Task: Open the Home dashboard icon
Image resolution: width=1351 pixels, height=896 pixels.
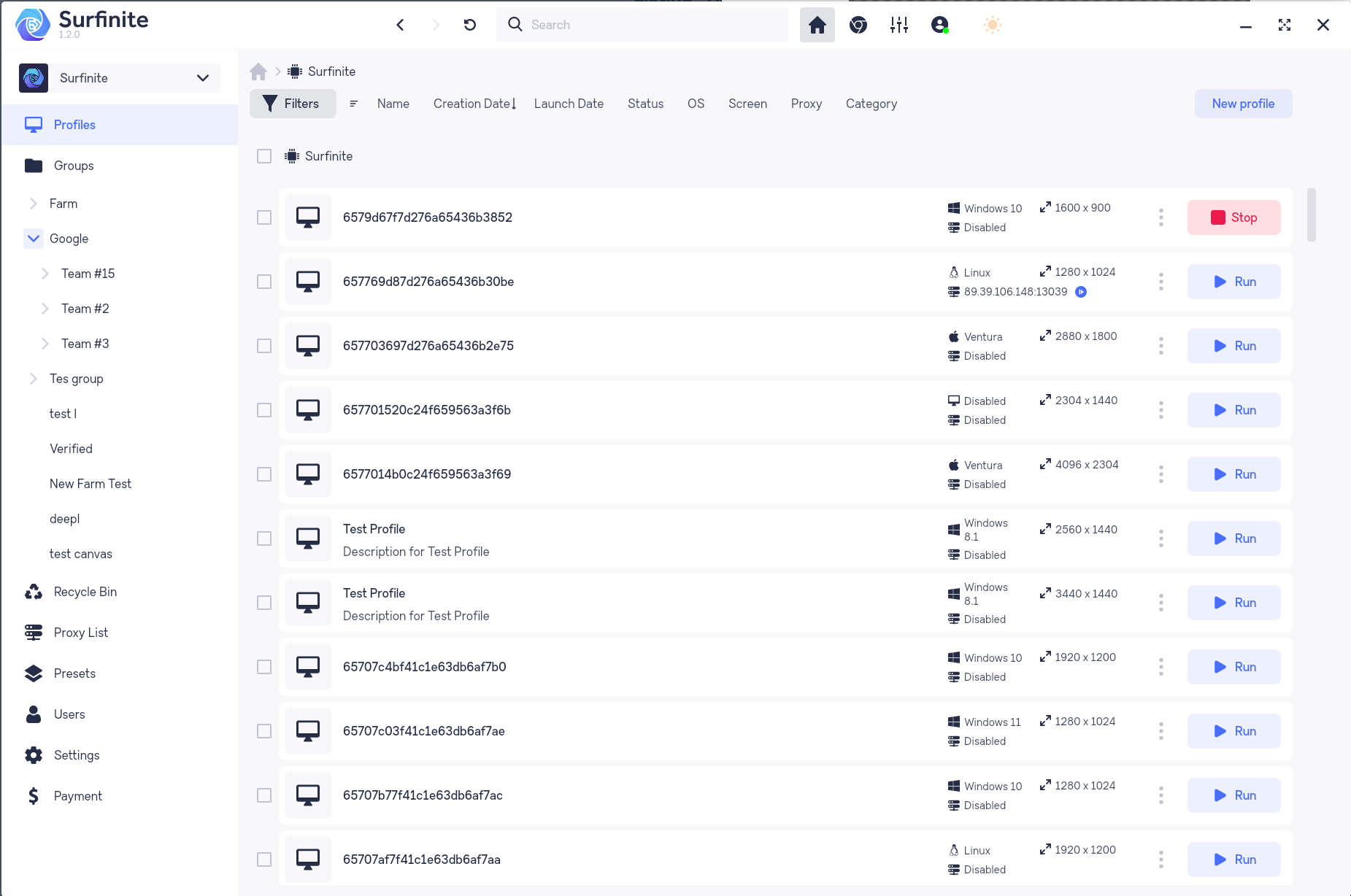Action: pyautogui.click(x=817, y=24)
